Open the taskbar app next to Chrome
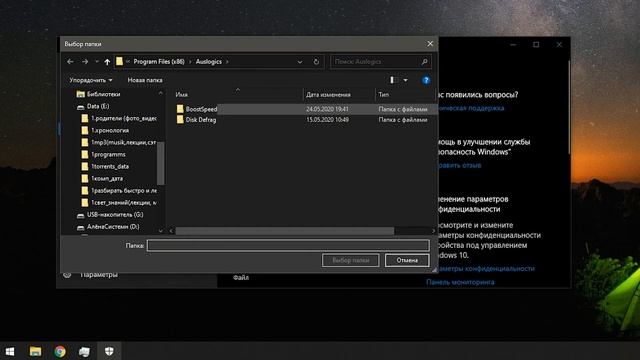640x360 pixels. 84,351
